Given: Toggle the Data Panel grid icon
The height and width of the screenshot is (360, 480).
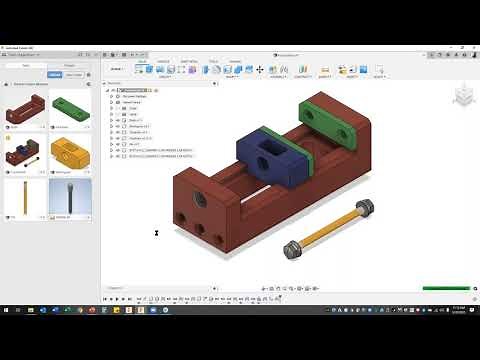Looking at the screenshot, I should (105, 55).
